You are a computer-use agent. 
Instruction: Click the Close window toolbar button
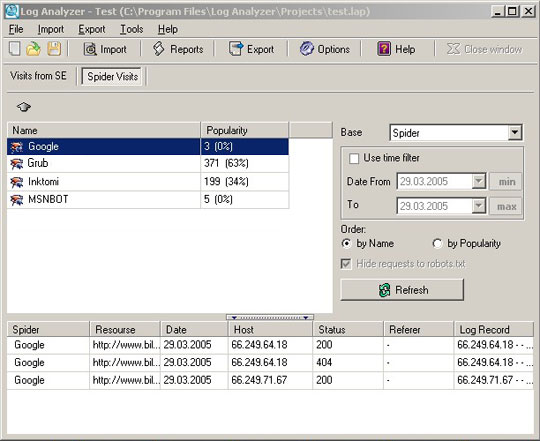(485, 49)
